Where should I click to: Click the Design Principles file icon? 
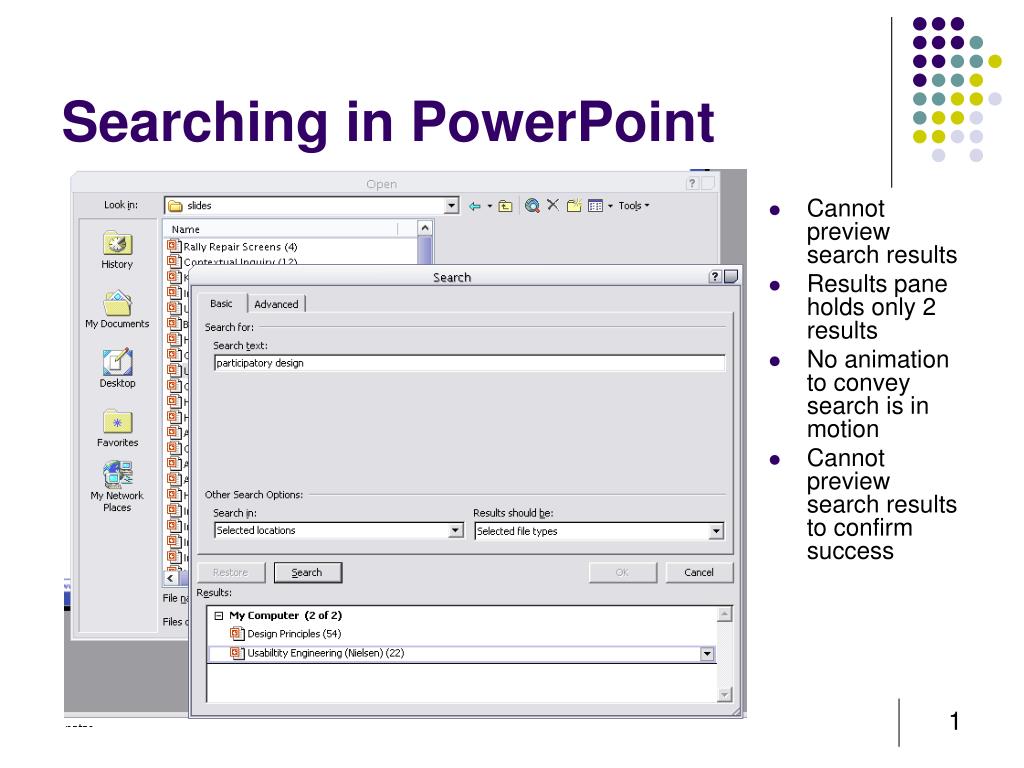coord(237,633)
